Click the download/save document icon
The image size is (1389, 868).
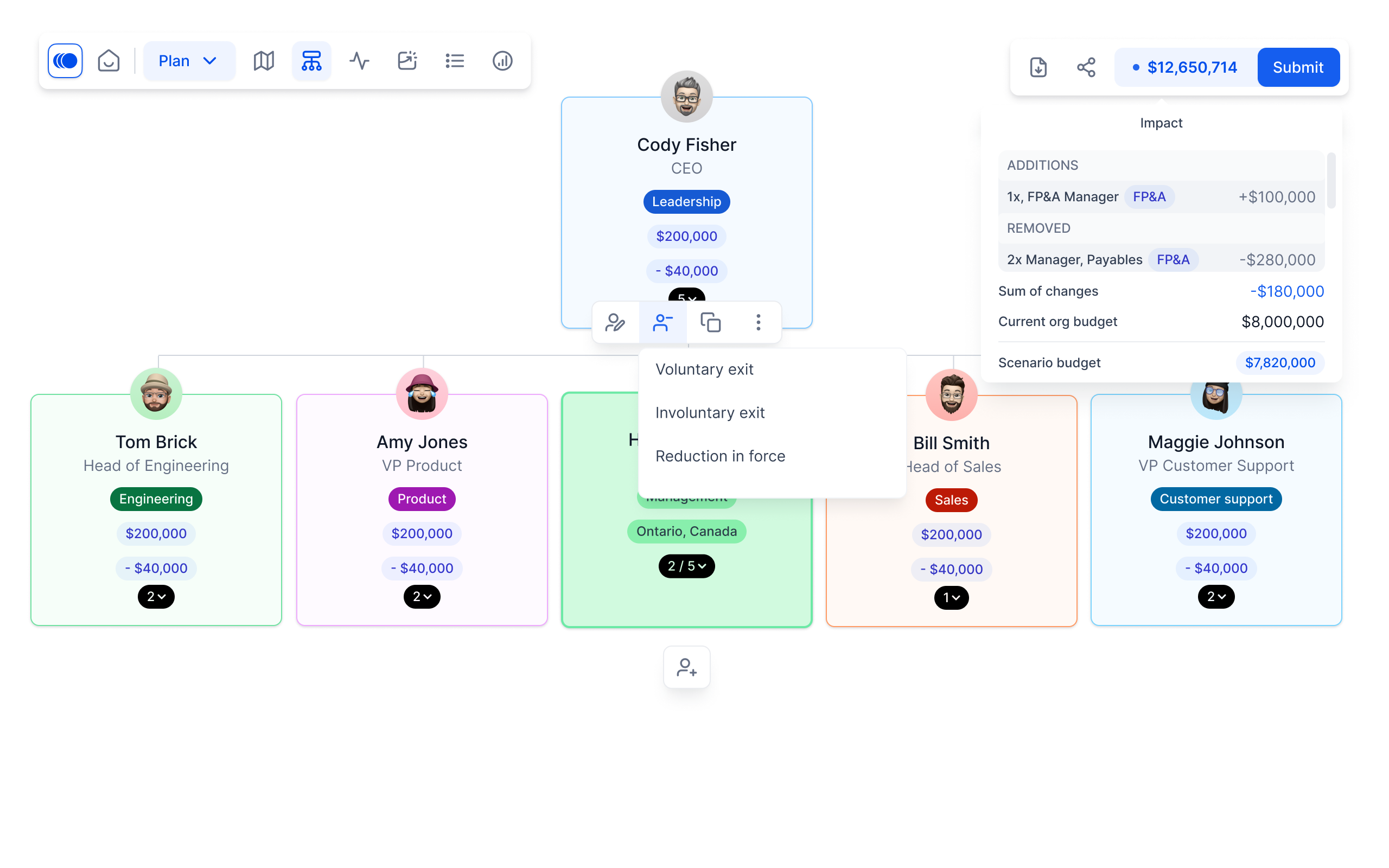[x=1038, y=67]
